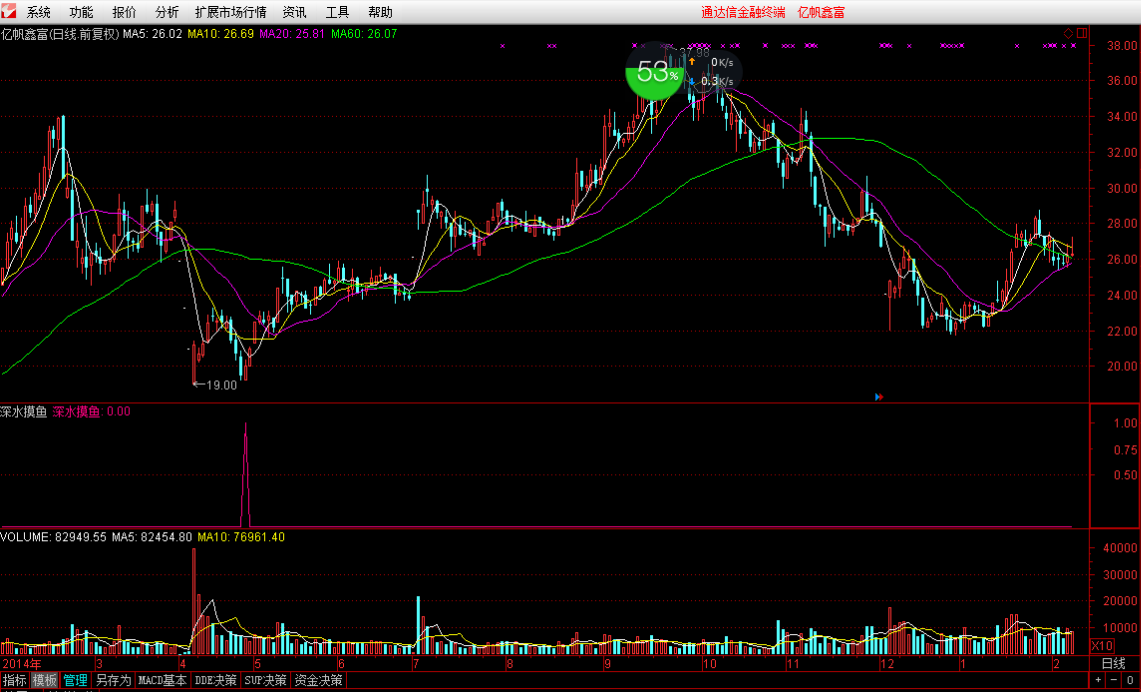Click the 0 reset button beside minus
The height and width of the screenshot is (692, 1141).
[x=1129, y=680]
